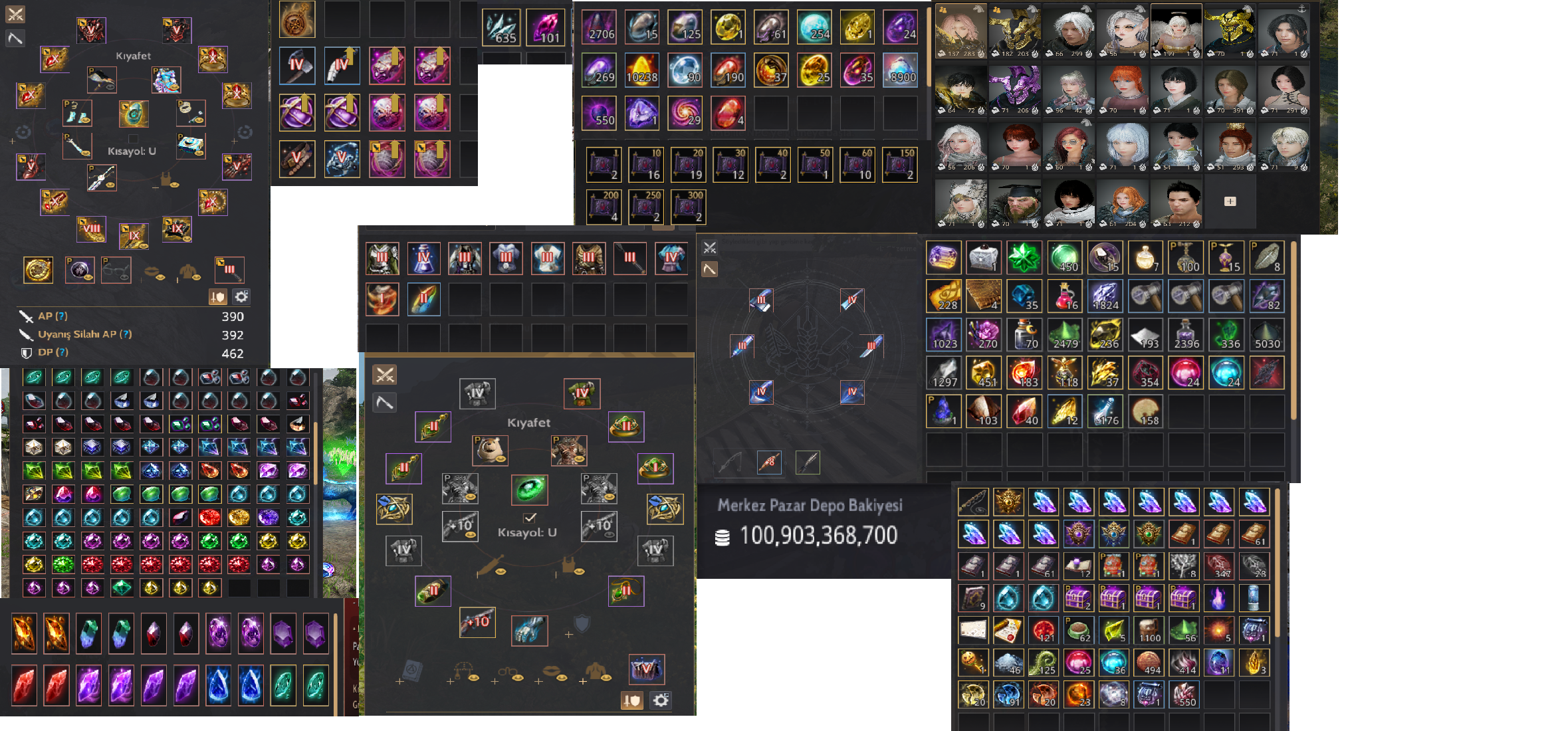Tick the empty checkbox under Kıyafet in AP panel

pos(133,139)
